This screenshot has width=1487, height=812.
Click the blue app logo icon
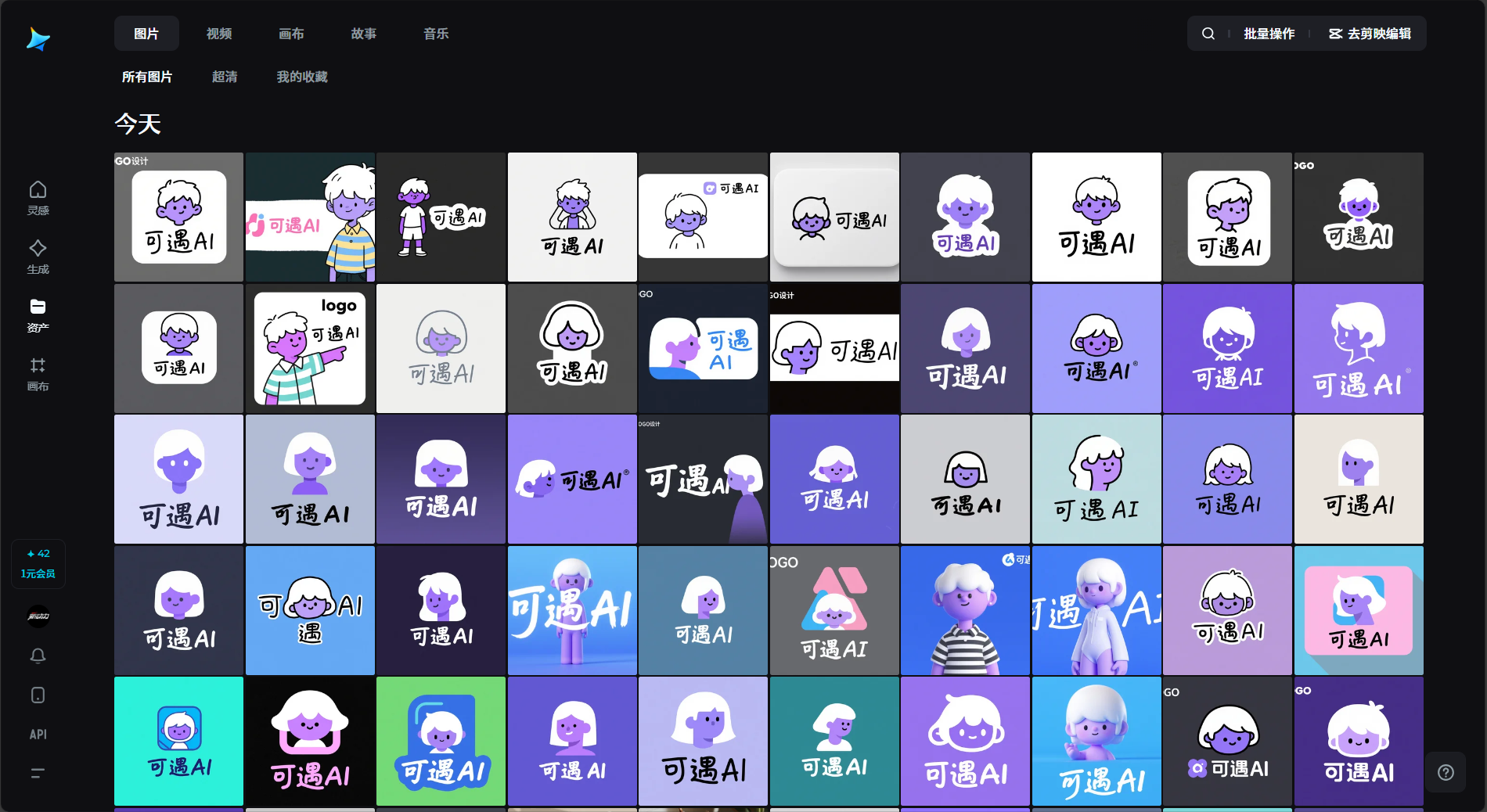tap(38, 38)
